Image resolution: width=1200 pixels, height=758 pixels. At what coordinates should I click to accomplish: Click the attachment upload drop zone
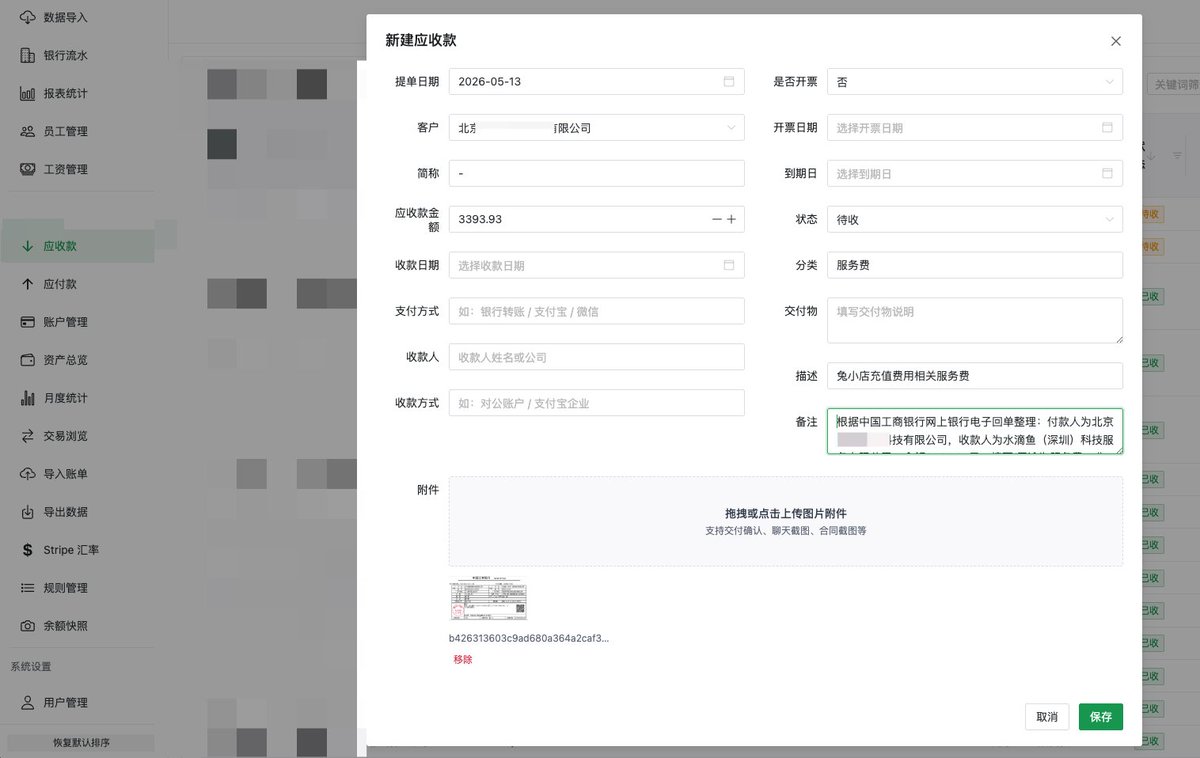click(786, 521)
